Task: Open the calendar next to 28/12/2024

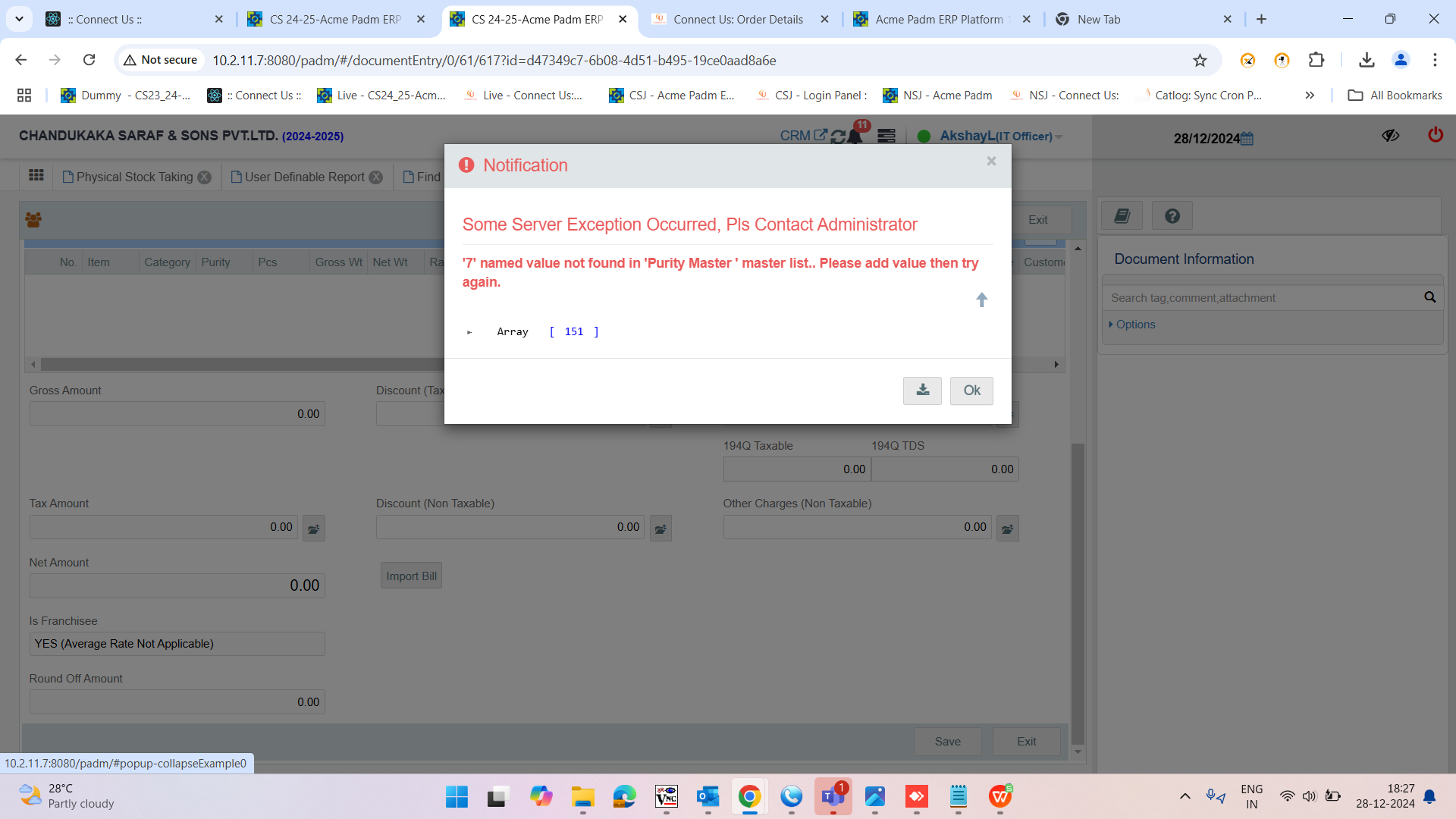Action: click(1247, 139)
